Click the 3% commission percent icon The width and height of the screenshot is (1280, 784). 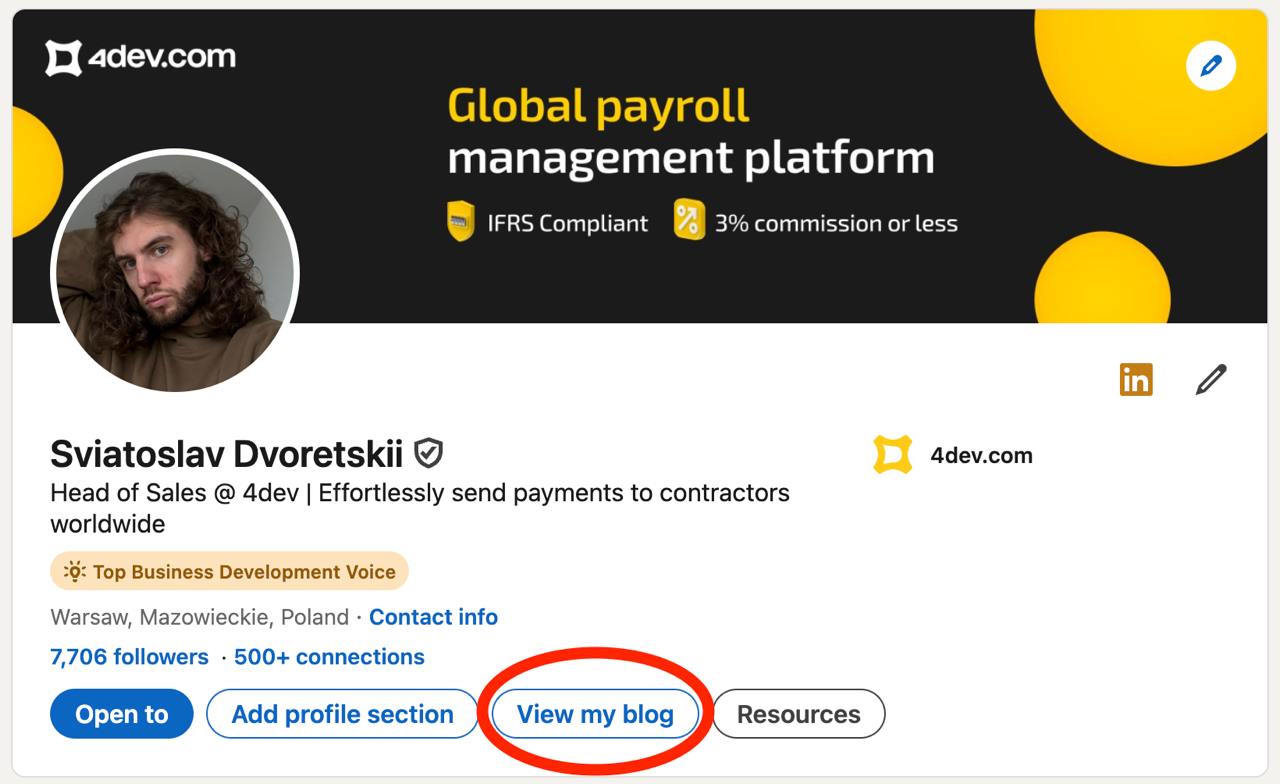[688, 221]
